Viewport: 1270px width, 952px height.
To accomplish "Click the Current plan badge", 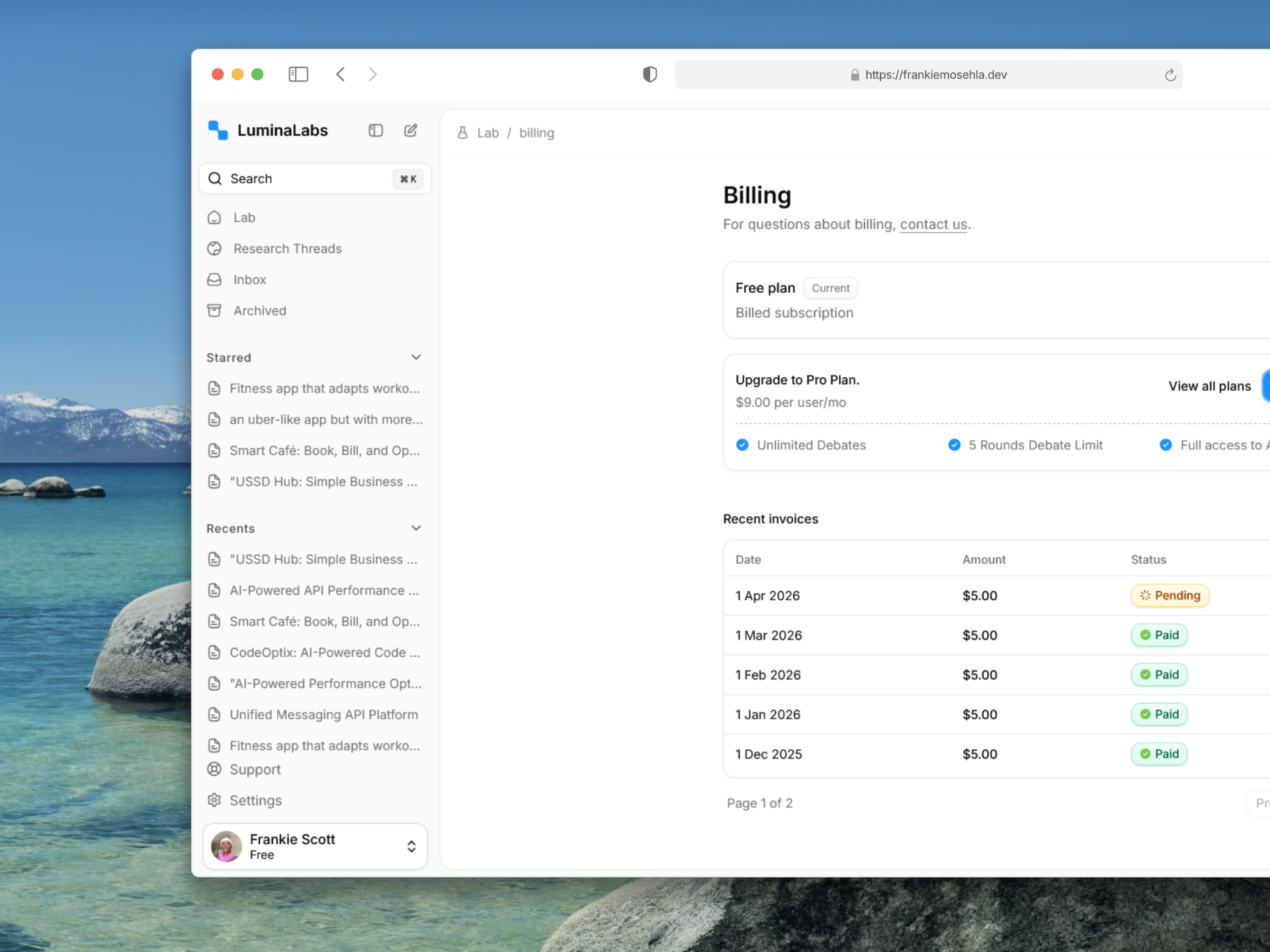I will pos(830,288).
